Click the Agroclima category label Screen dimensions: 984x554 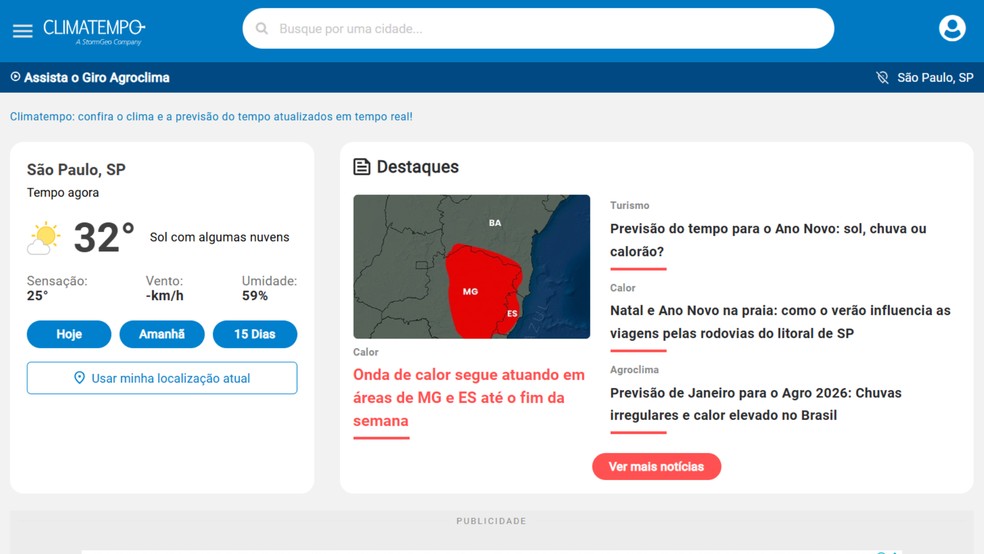634,370
